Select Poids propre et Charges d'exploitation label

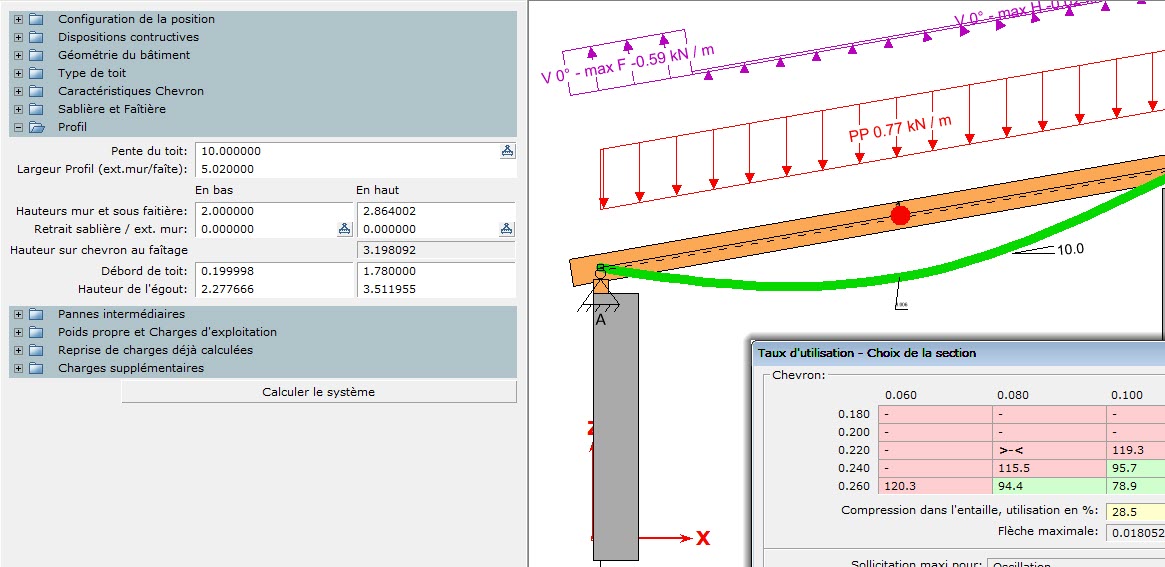[x=167, y=332]
